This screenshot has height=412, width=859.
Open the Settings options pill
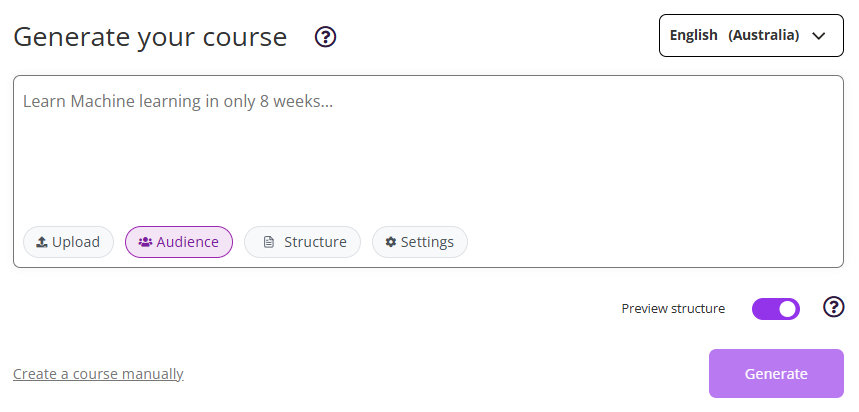pos(419,242)
